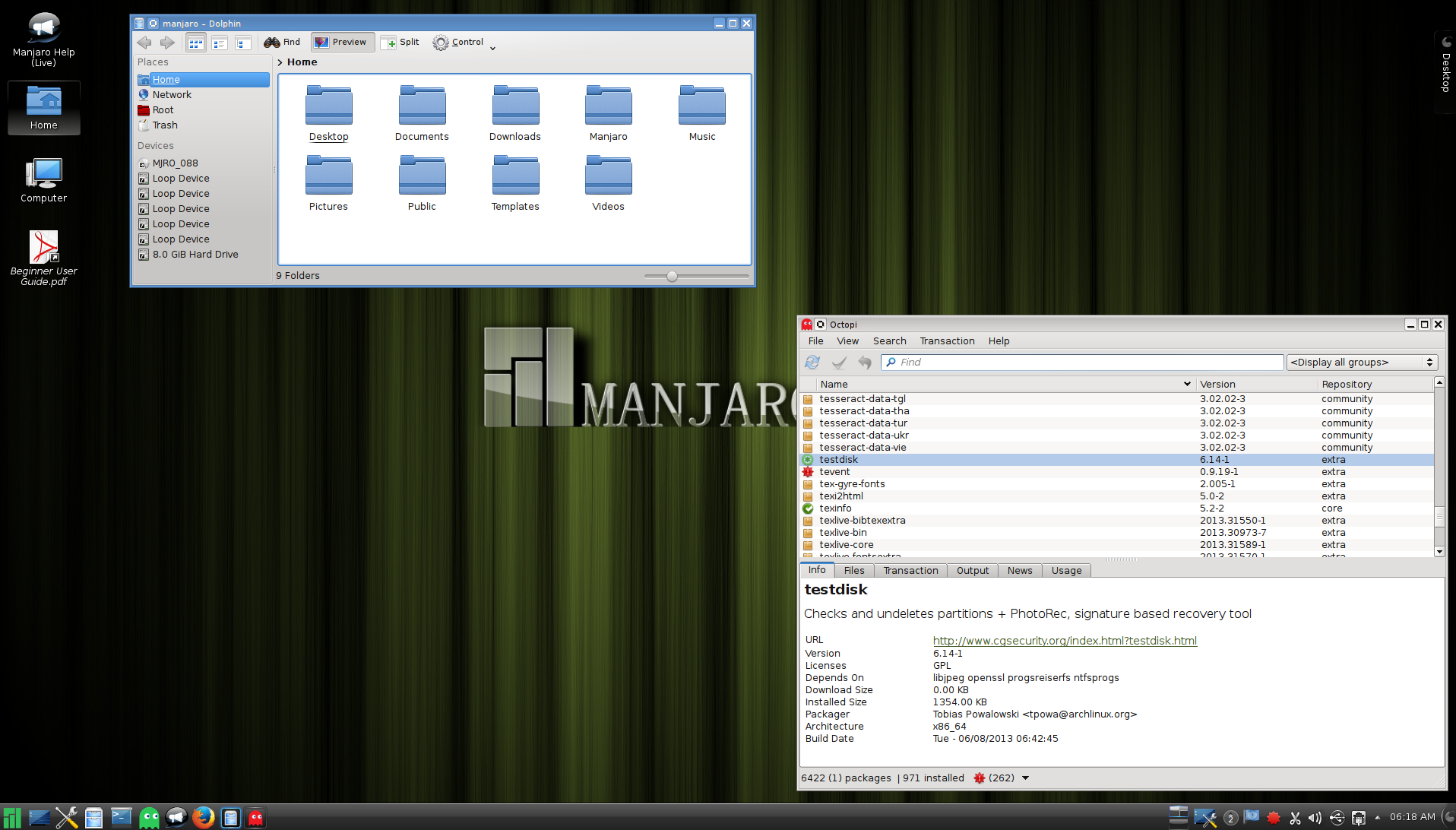Switch to the Output tab

pyautogui.click(x=973, y=571)
